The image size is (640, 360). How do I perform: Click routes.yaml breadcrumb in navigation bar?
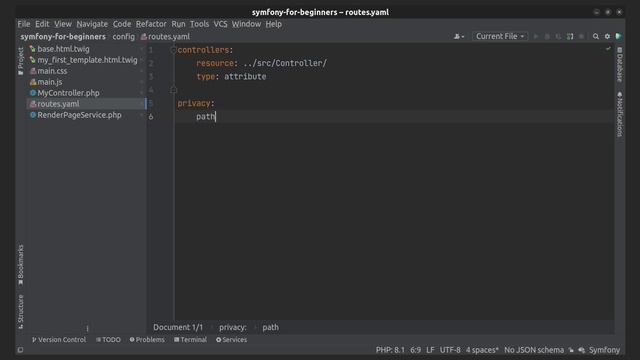[x=165, y=37]
